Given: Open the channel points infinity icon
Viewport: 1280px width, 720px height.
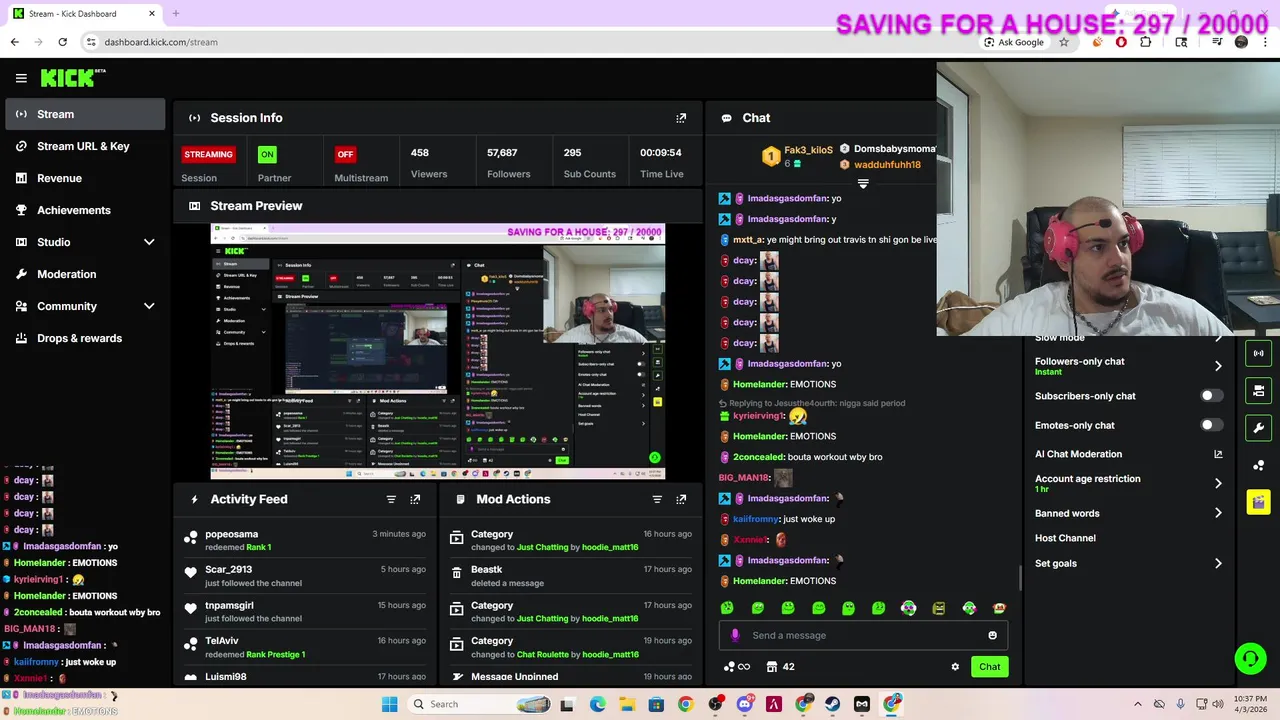Looking at the screenshot, I should 736,667.
